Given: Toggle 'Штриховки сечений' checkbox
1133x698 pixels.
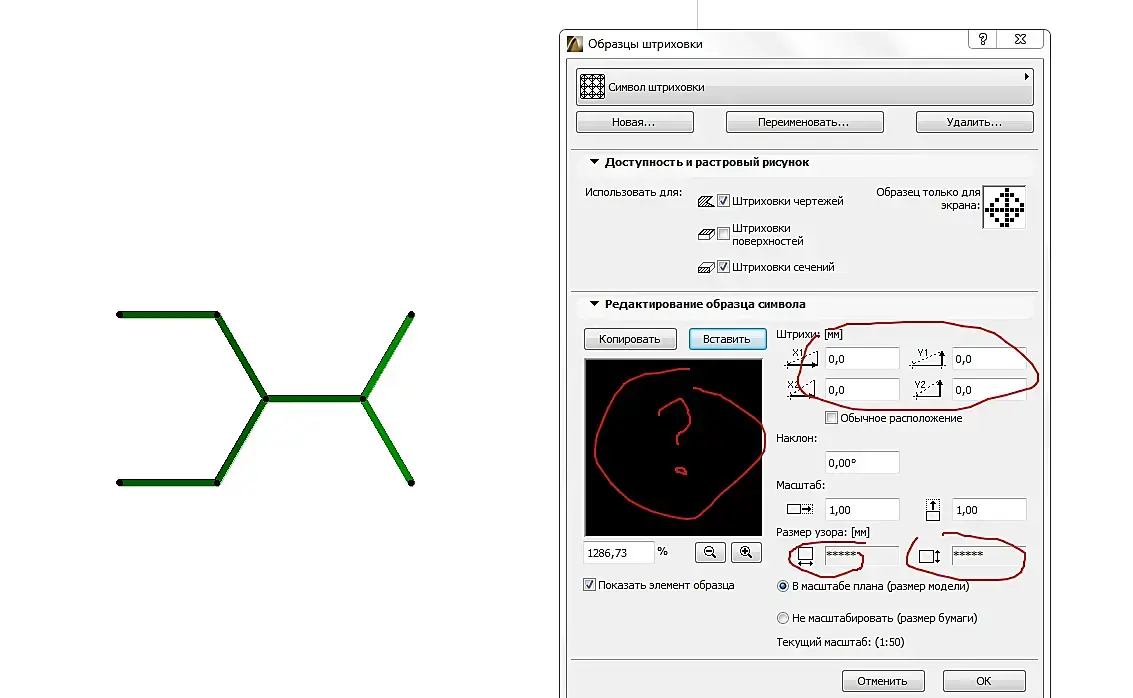Looking at the screenshot, I should pos(723,267).
